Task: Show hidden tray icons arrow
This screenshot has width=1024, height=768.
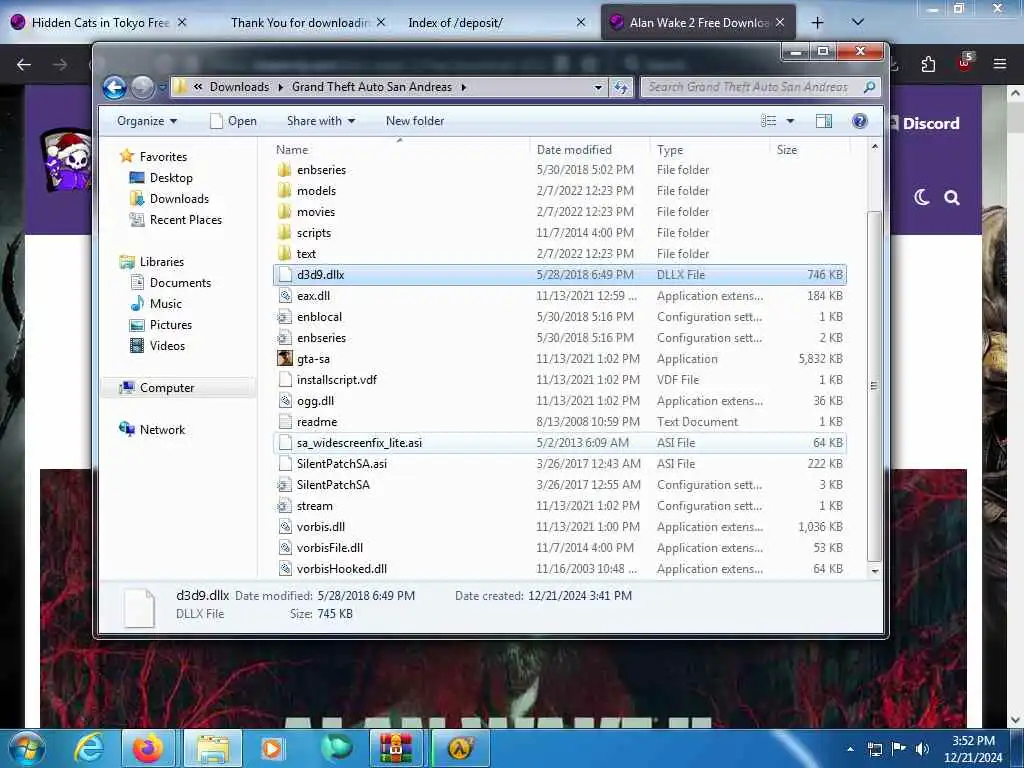Action: point(850,749)
